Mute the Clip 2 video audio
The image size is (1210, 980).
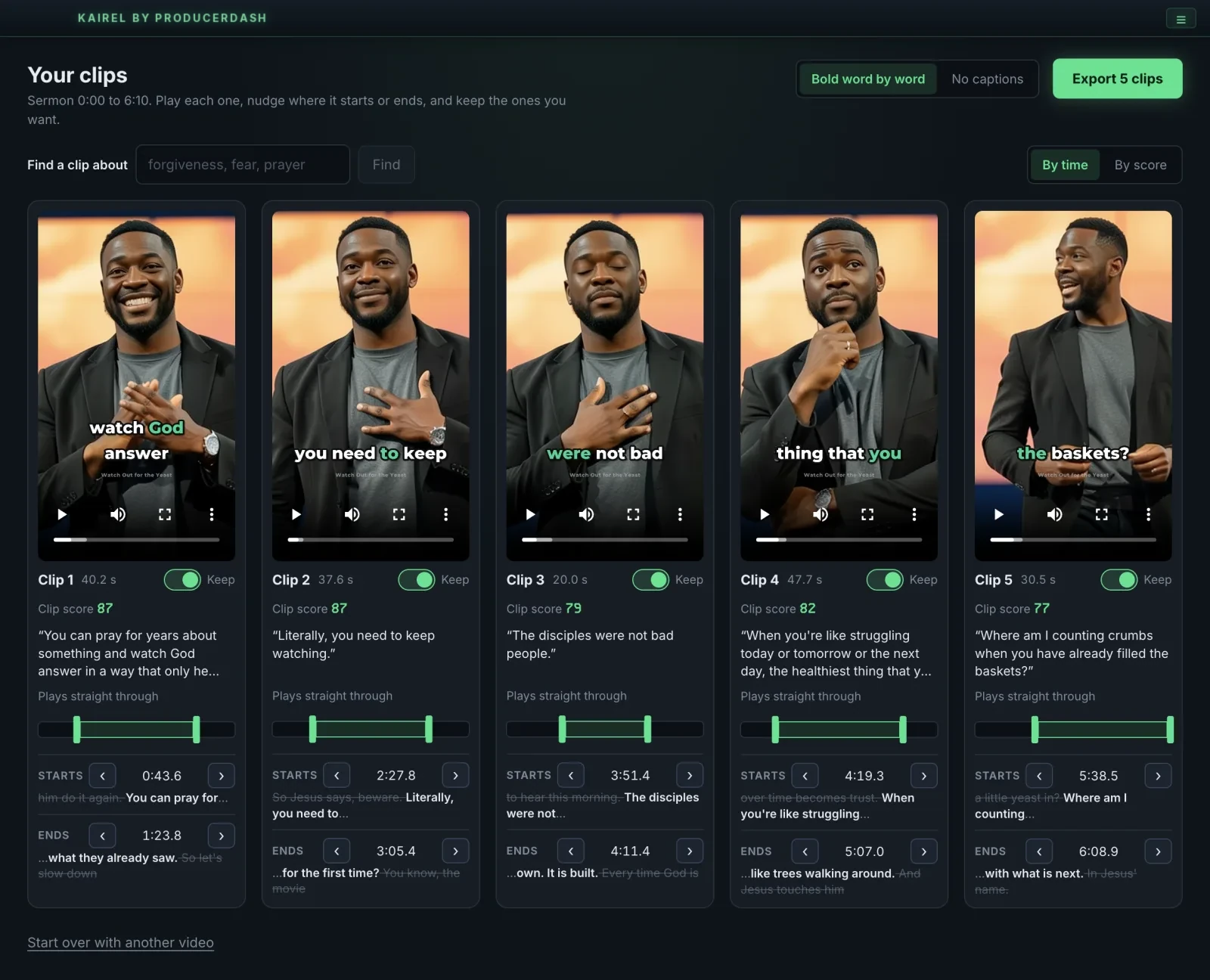coord(352,514)
